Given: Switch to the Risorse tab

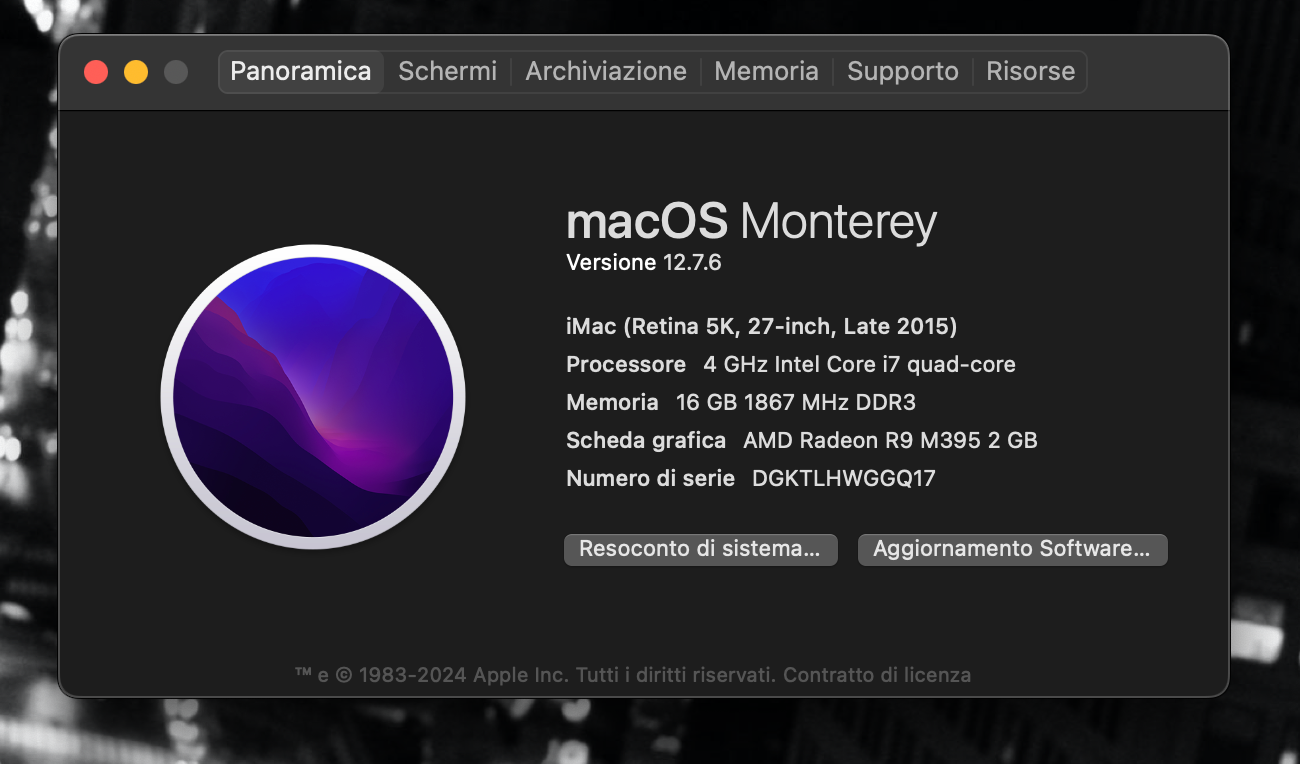Looking at the screenshot, I should tap(1030, 72).
